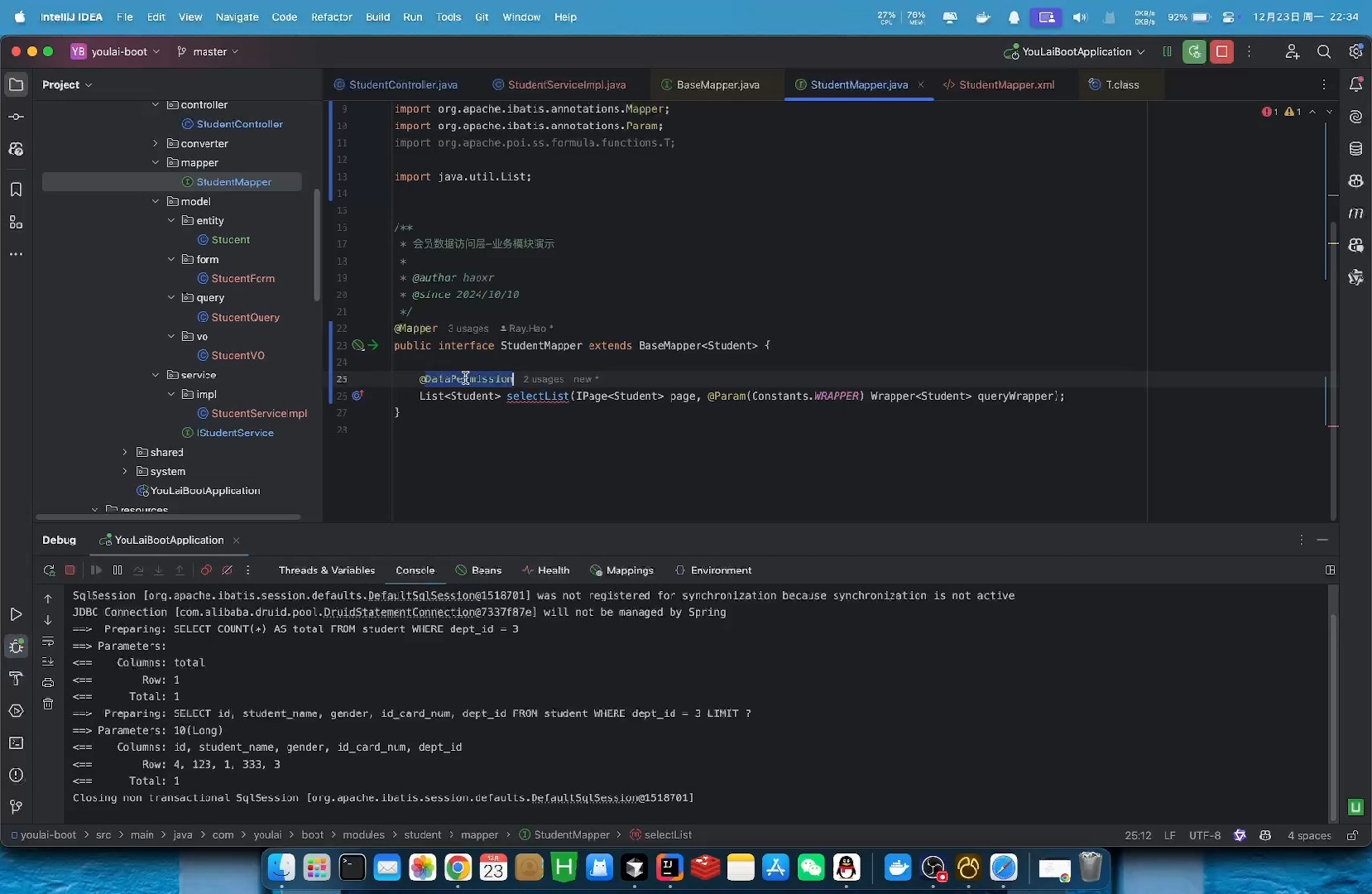Toggle soft-wrap in console
Screen dimensions: 1372x894
pos(48,642)
